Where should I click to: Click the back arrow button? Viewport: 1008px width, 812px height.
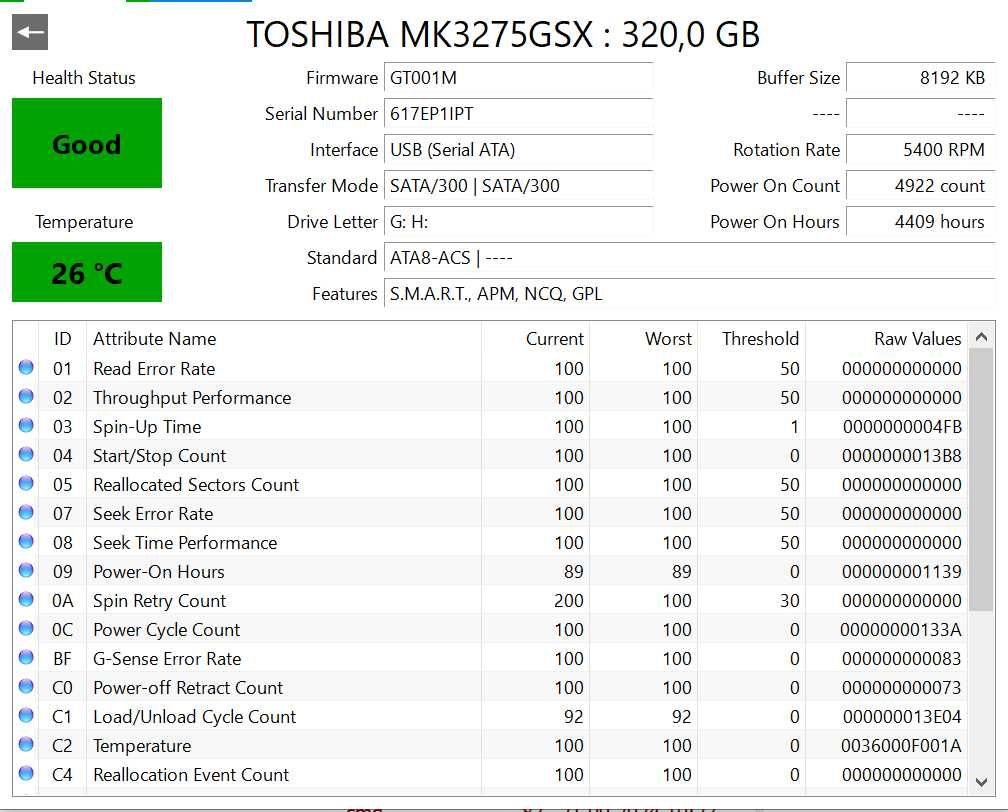[30, 32]
